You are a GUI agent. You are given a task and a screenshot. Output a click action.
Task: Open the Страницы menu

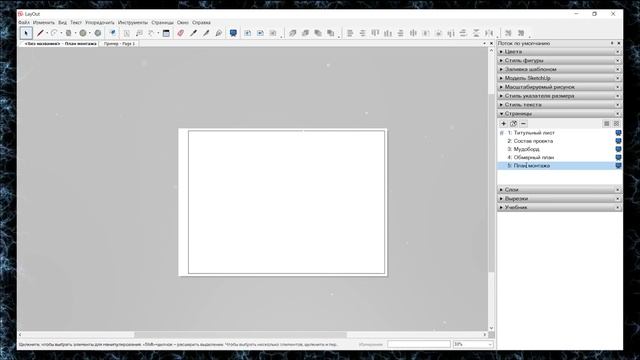162,22
